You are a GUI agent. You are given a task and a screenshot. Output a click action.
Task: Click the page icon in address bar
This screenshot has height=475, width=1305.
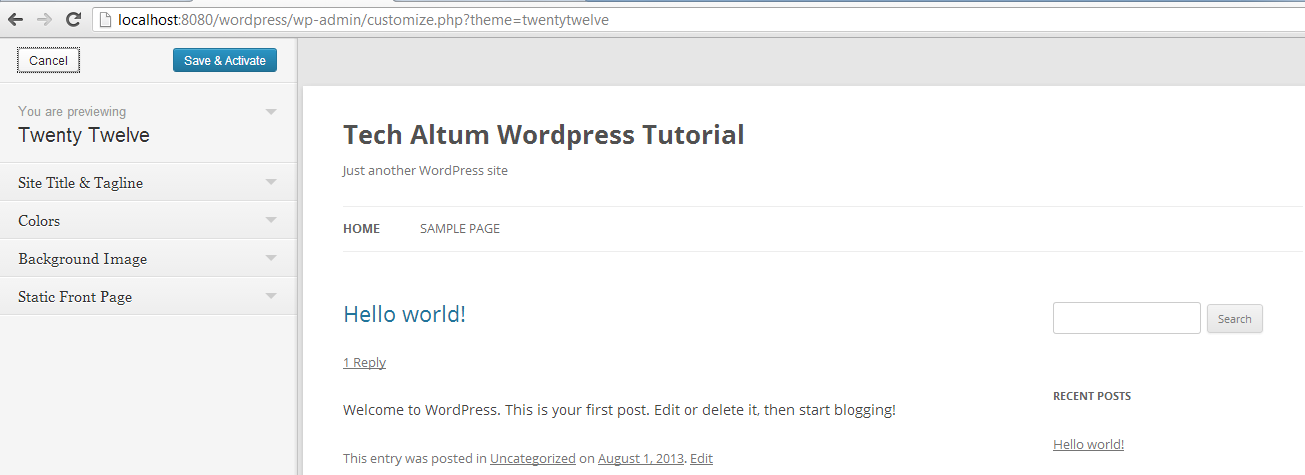click(x=105, y=19)
